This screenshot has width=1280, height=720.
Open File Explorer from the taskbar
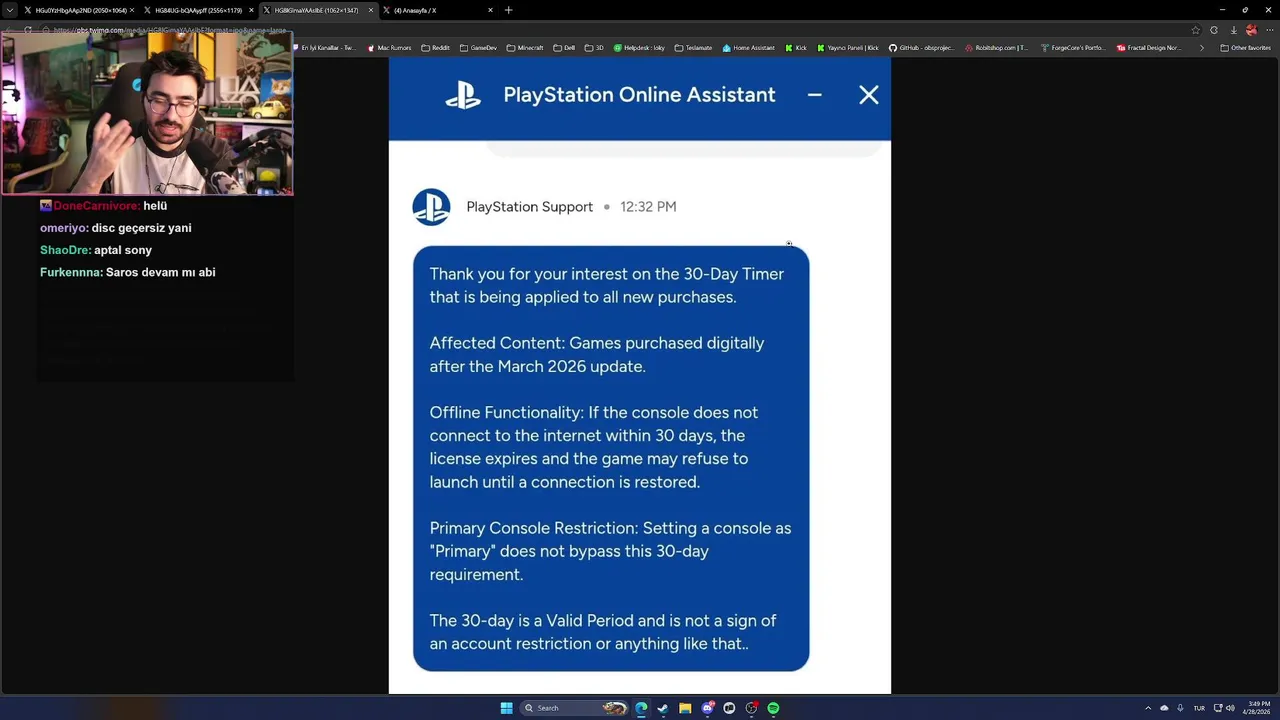tap(685, 708)
